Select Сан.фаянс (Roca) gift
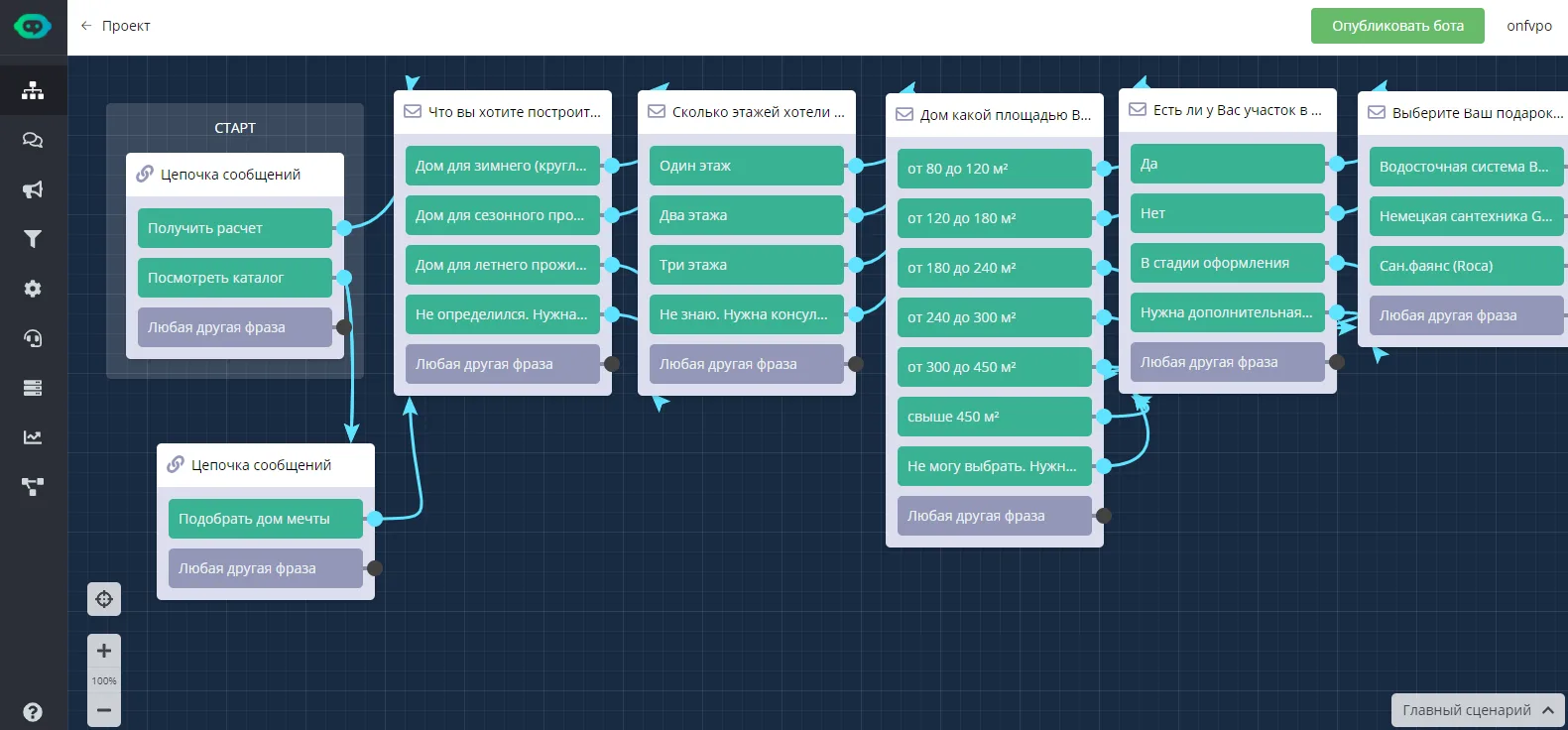 (x=1467, y=266)
